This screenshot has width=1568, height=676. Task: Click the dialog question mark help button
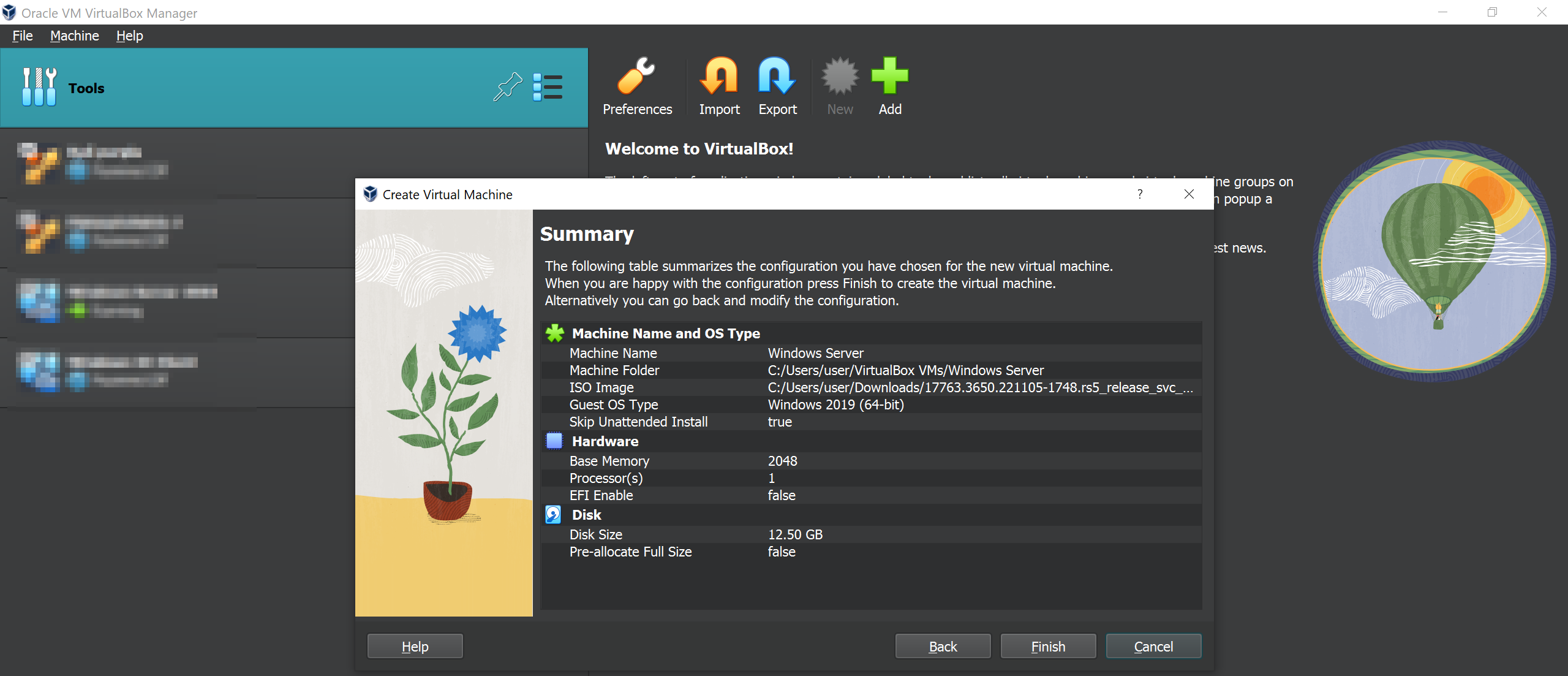coord(1140,194)
